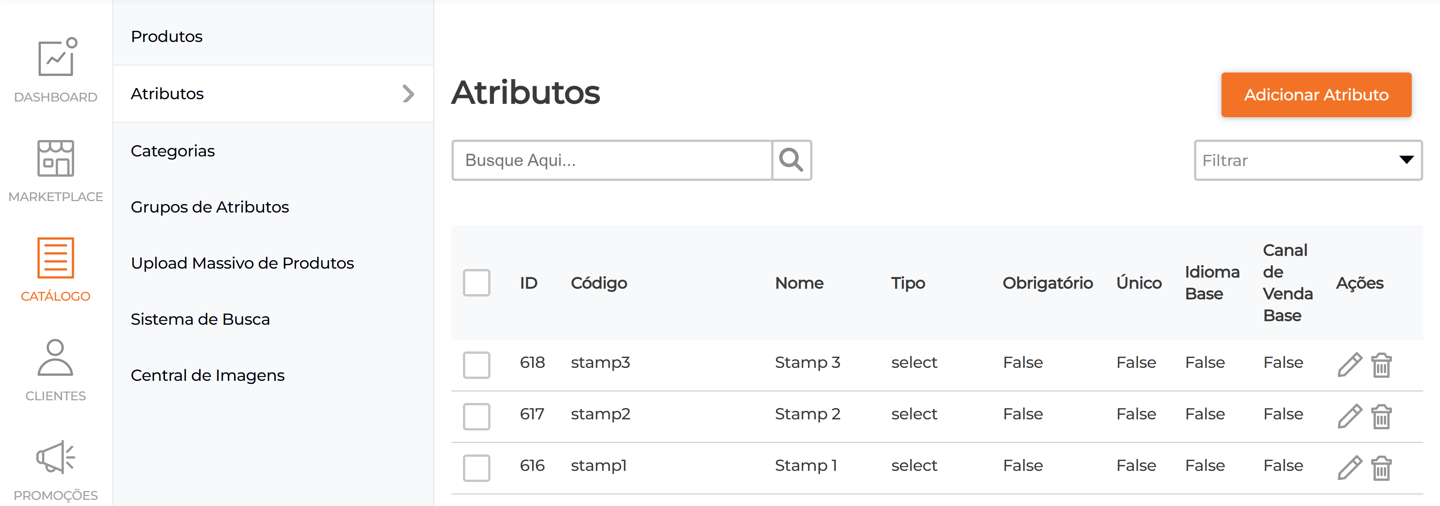Open the Filtrar dropdown
Screen dimensions: 1440x506
(1308, 160)
